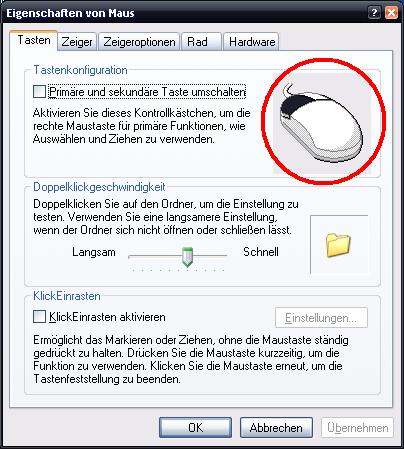This screenshot has height=449, width=404.
Task: Click the 'KlickEinrasten aktivieren' label text
Action: [x=107, y=317]
